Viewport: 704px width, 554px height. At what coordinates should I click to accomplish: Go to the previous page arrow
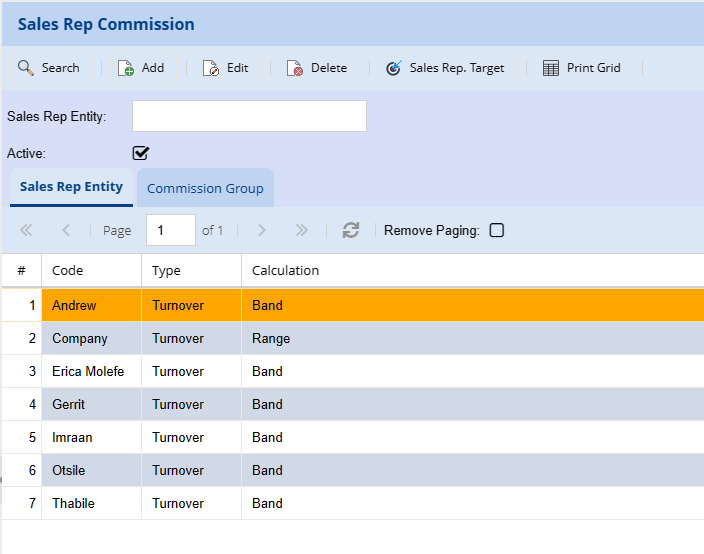coord(66,230)
